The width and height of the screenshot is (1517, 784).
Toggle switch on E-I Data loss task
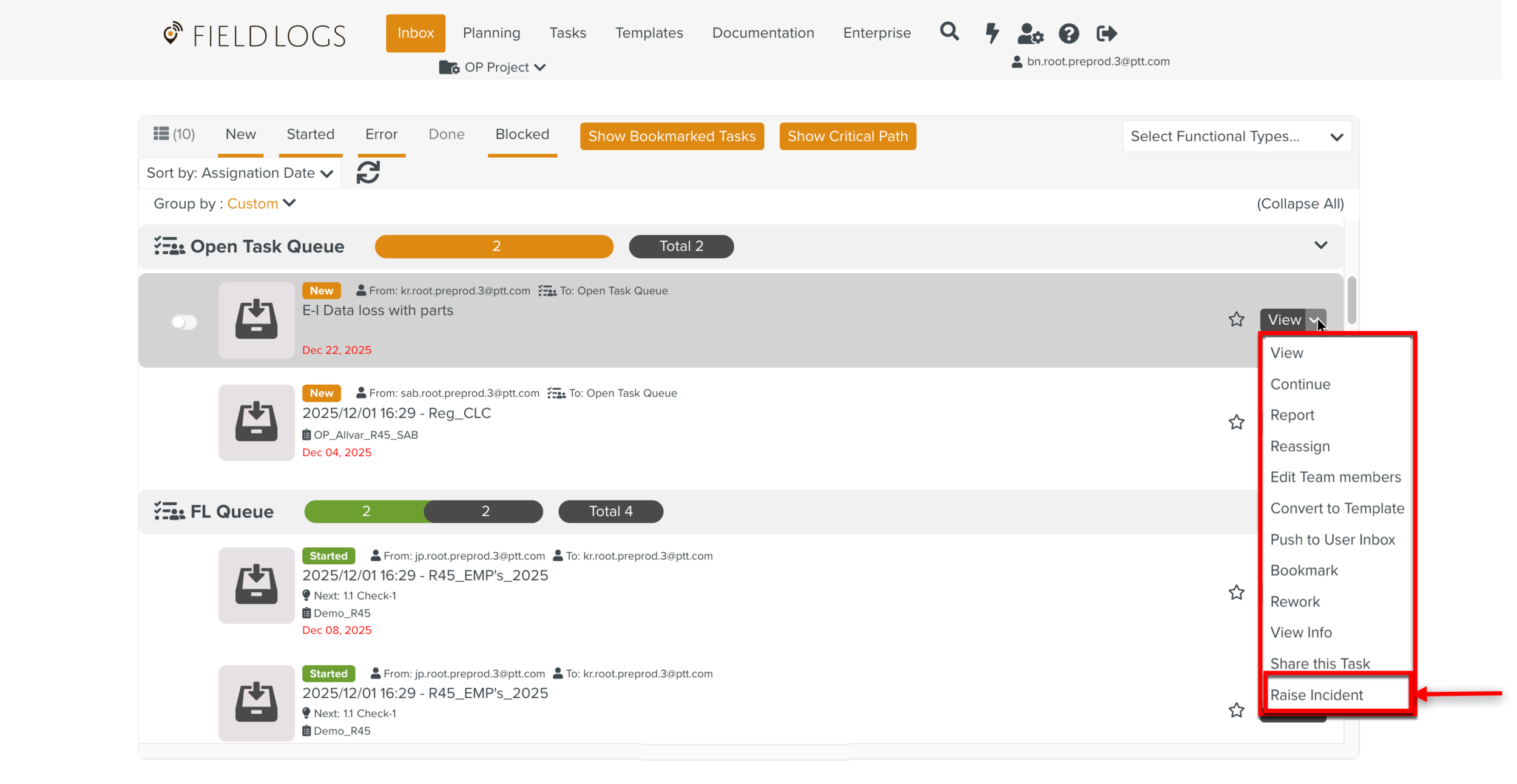click(x=184, y=322)
